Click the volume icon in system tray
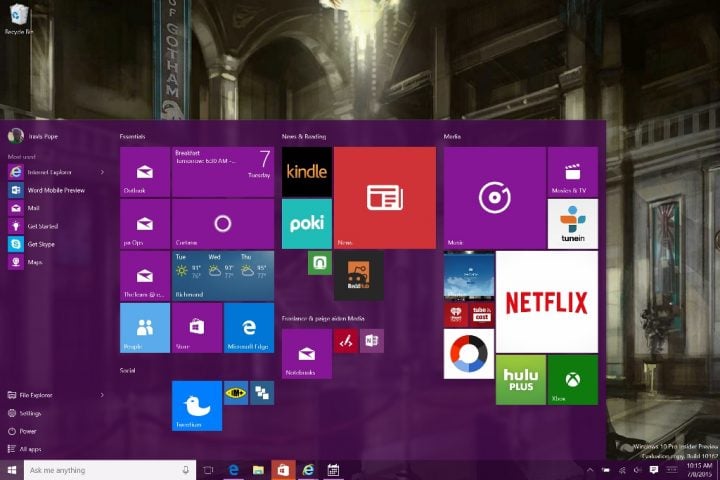Viewport: 720px width, 480px height. [637, 470]
